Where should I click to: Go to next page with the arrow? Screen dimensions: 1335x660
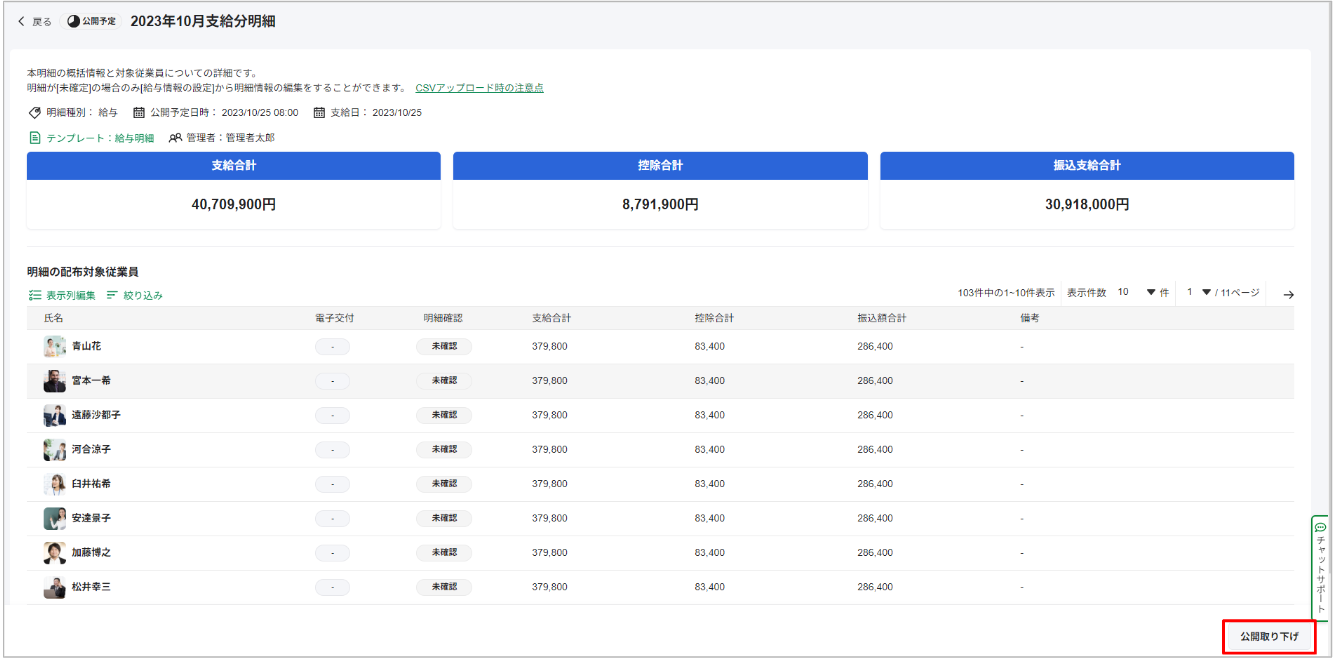coord(1288,294)
